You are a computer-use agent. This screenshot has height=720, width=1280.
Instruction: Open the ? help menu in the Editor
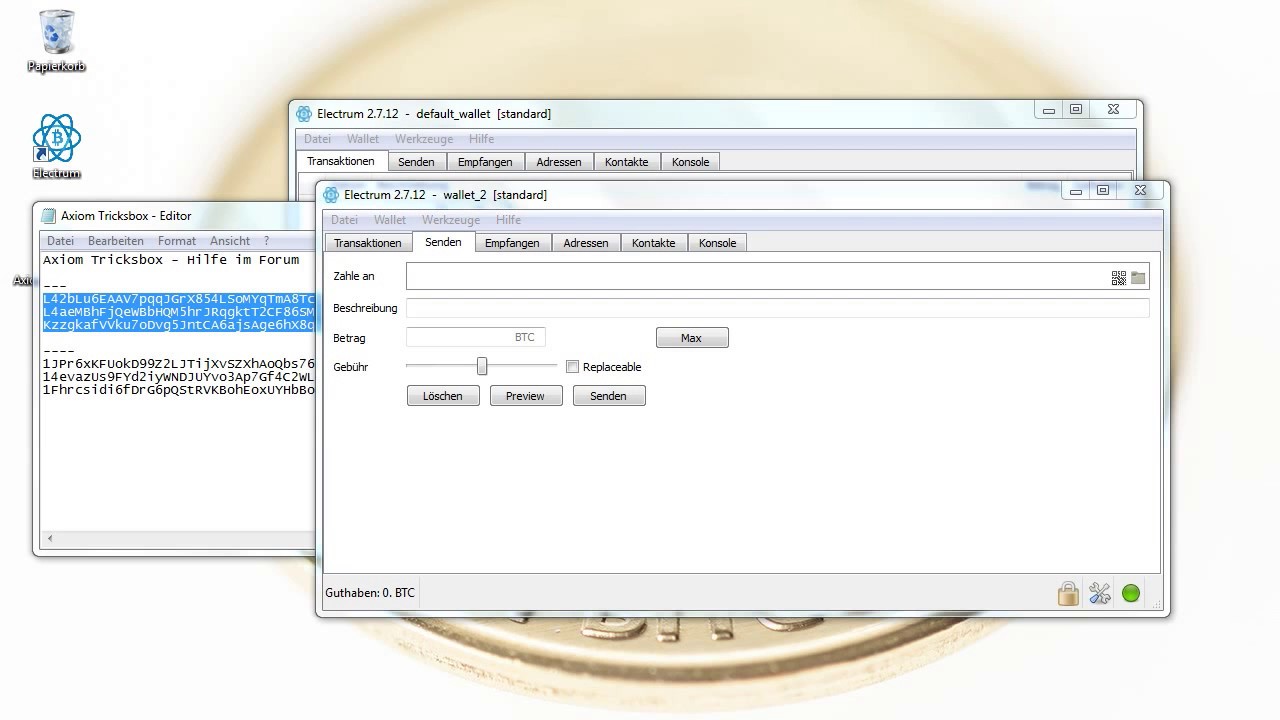point(266,241)
